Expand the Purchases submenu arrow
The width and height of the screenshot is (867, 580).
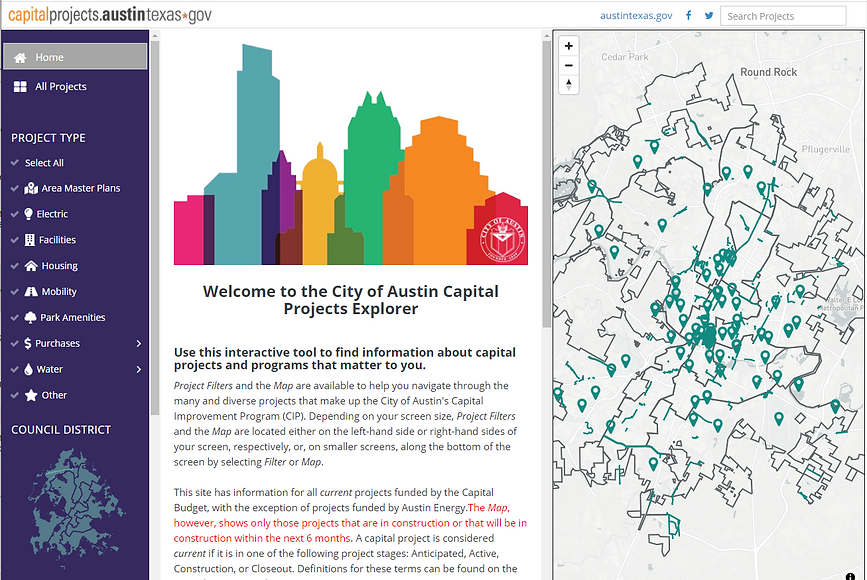[139, 343]
